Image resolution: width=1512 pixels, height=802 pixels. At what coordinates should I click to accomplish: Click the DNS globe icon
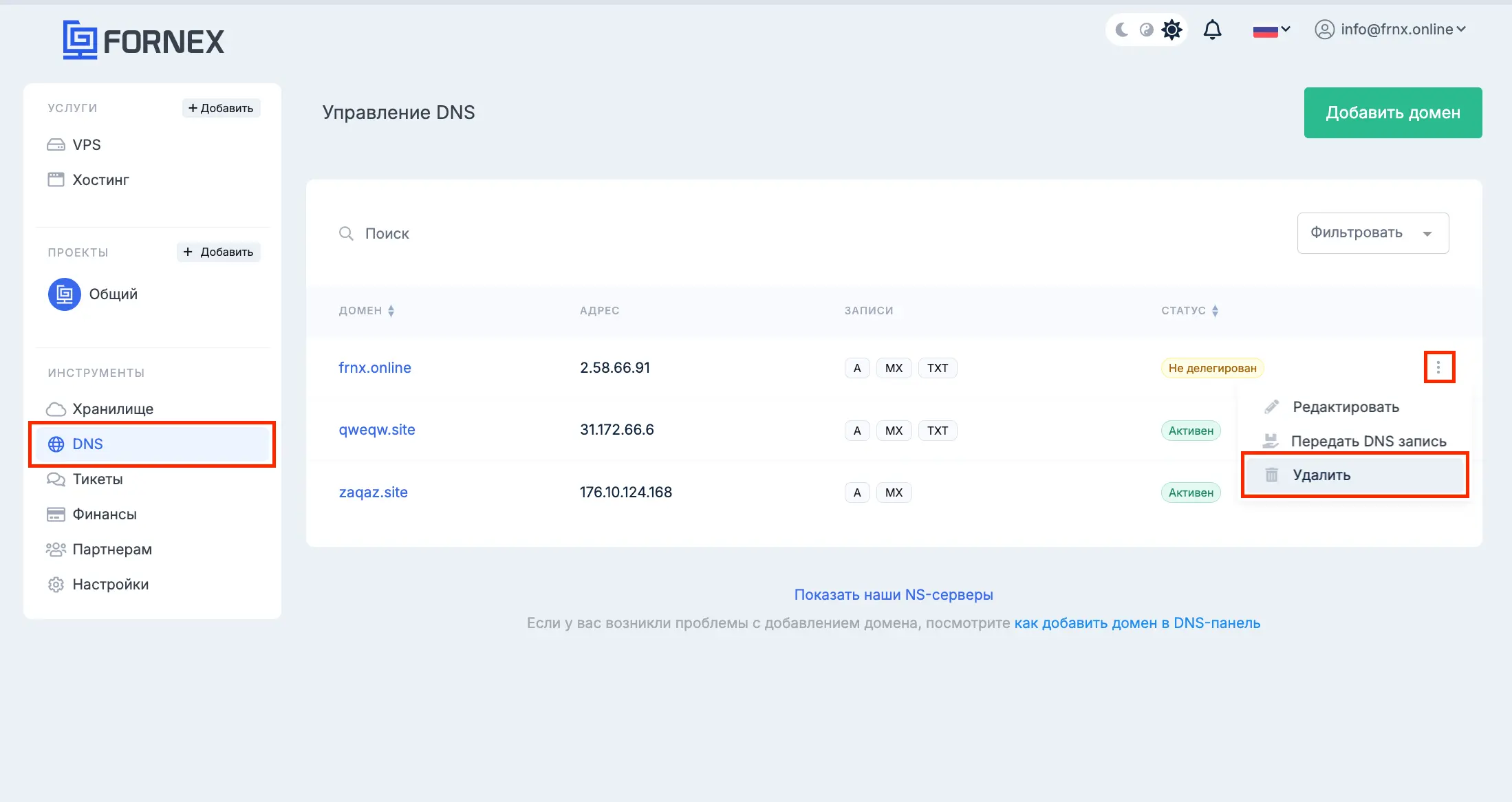click(x=56, y=444)
